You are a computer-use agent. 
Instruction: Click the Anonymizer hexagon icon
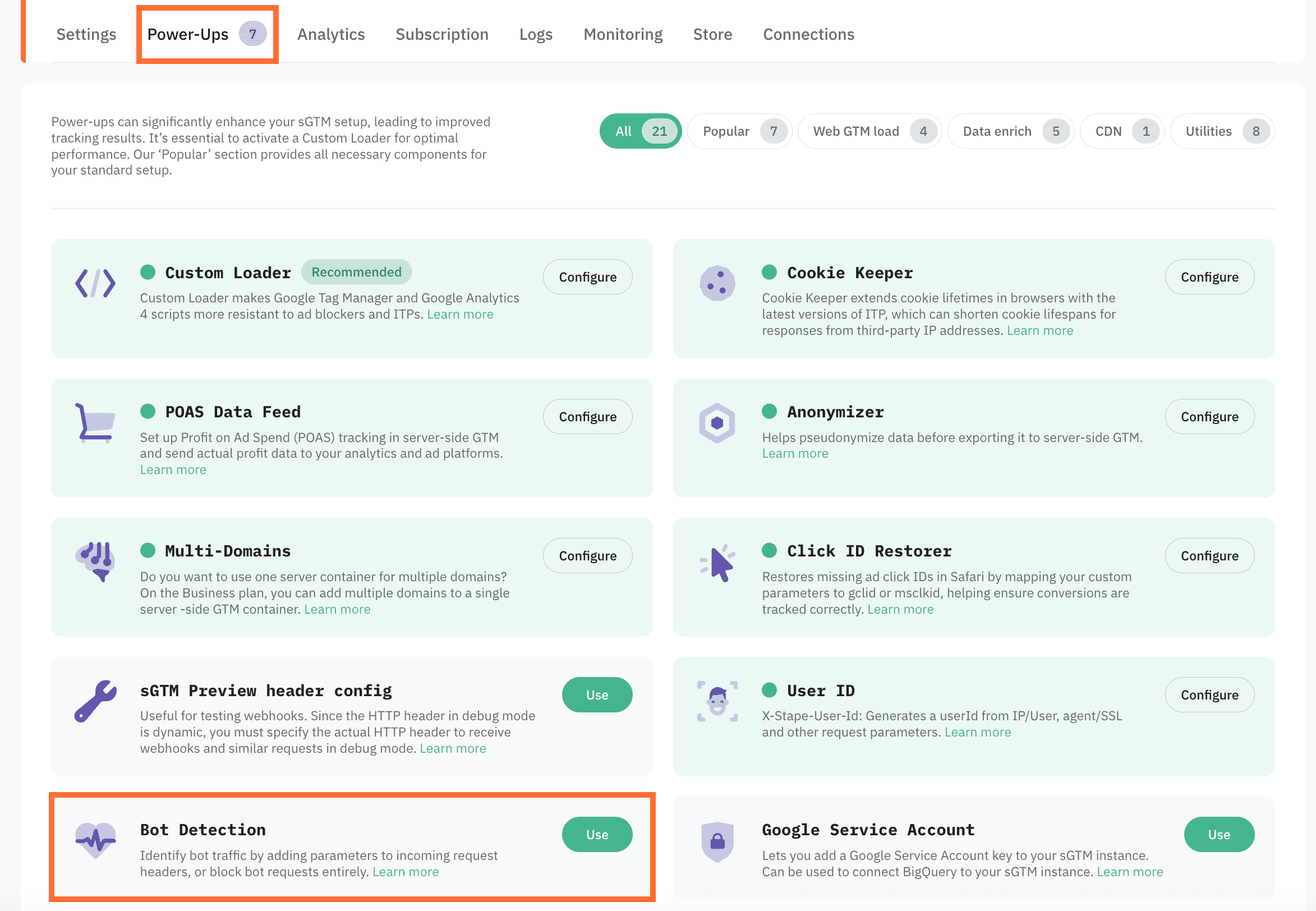(x=717, y=424)
